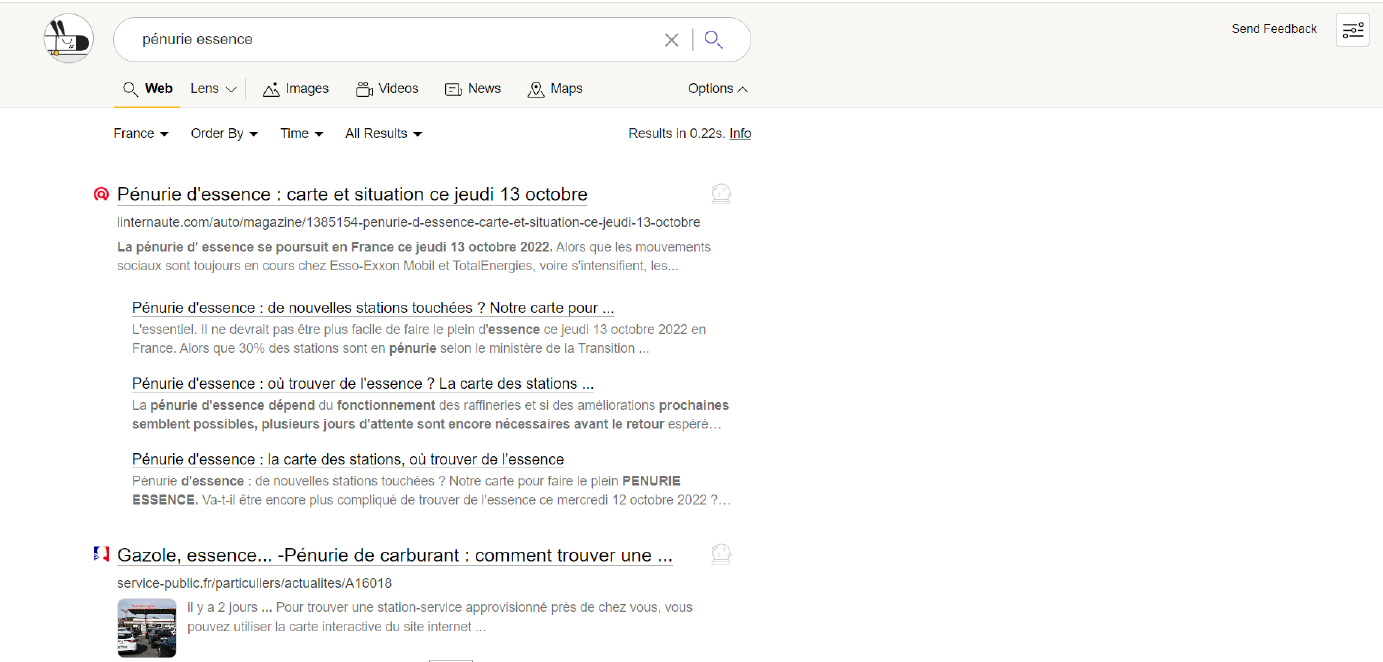Open the Order By dropdown
The width and height of the screenshot is (1383, 662).
tap(224, 134)
